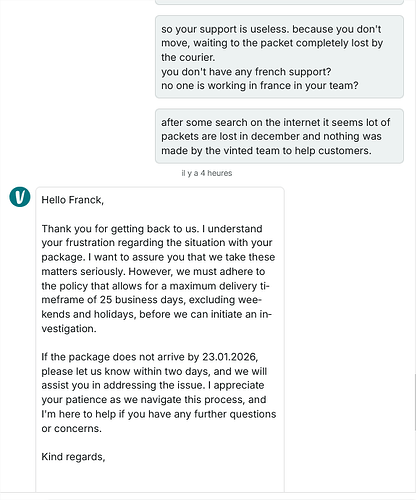Click "please let us know within two days" line
The image size is (416, 500).
(x=154, y=371)
